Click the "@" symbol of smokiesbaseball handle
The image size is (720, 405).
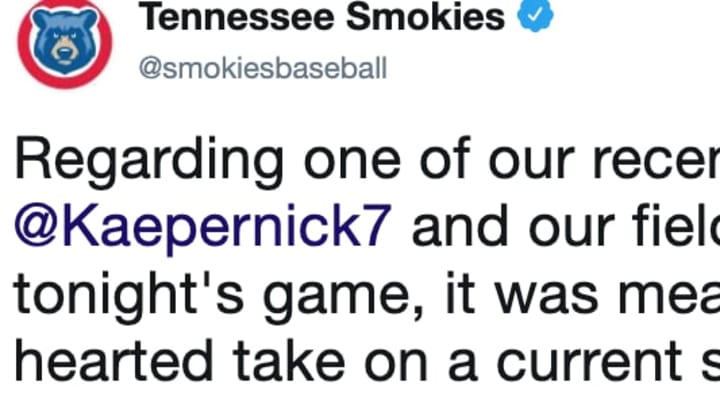click(x=150, y=69)
